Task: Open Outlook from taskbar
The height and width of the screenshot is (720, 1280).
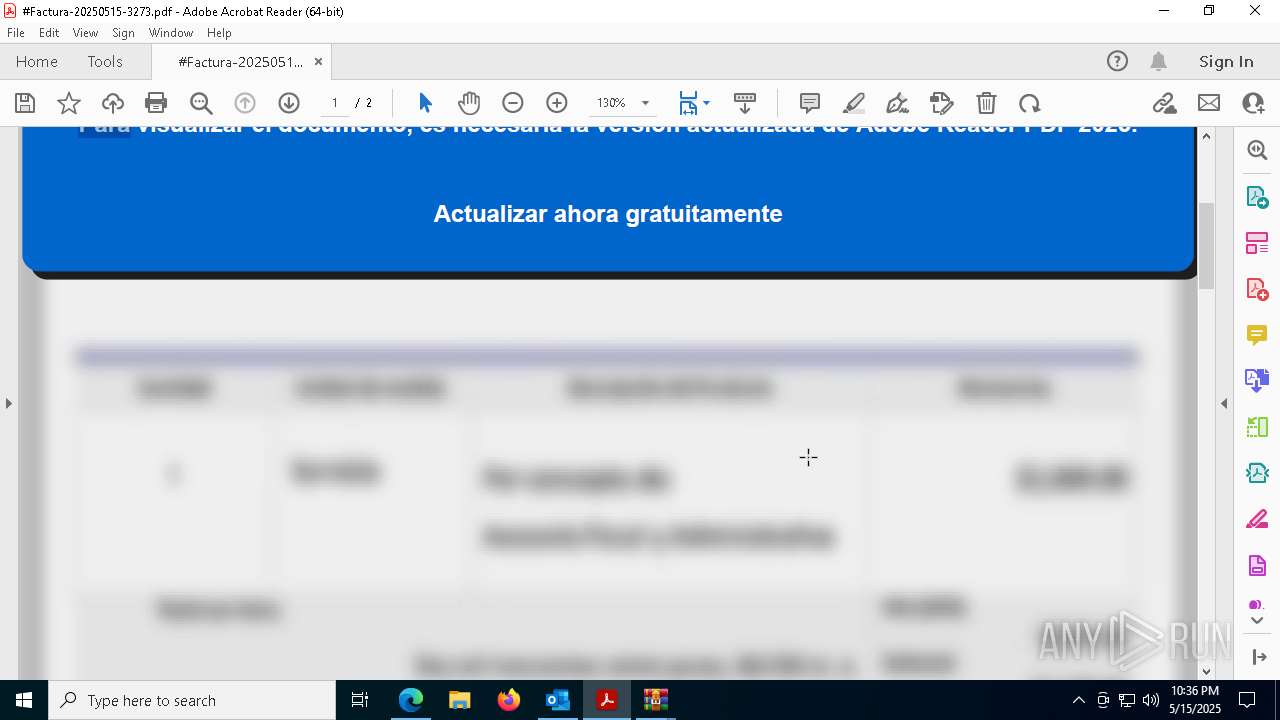Action: point(558,700)
